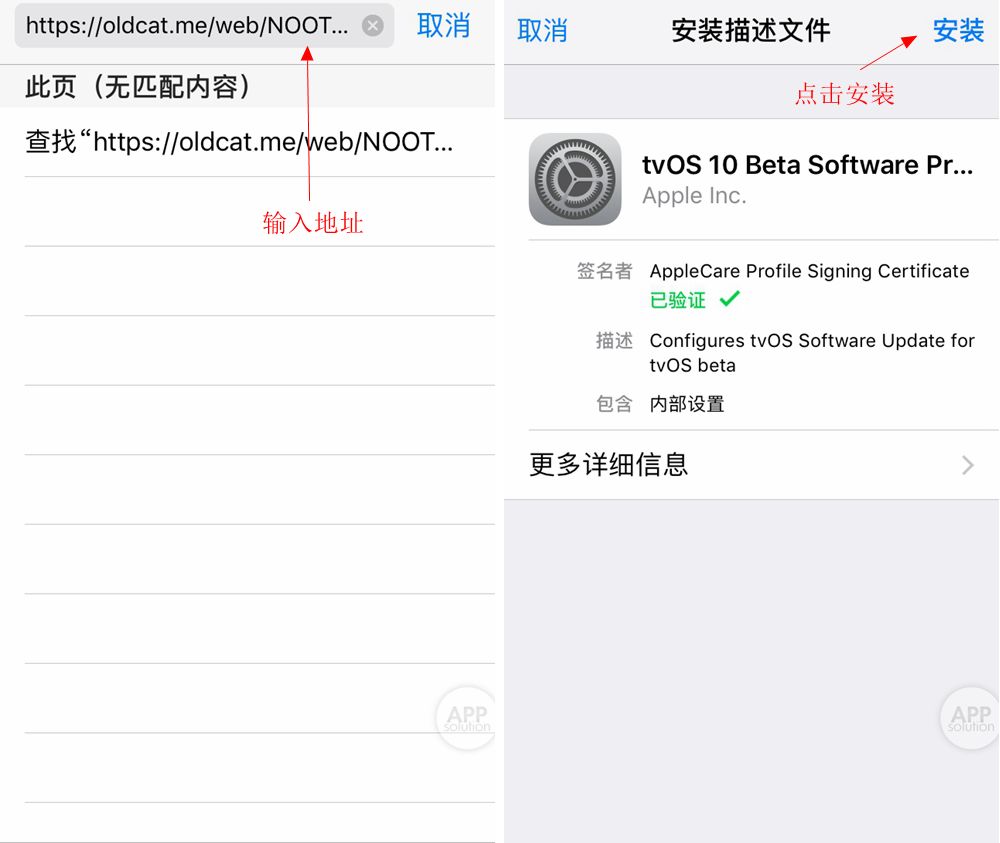Tap 安装 to install the profile
The image size is (1000, 843).
(x=958, y=31)
